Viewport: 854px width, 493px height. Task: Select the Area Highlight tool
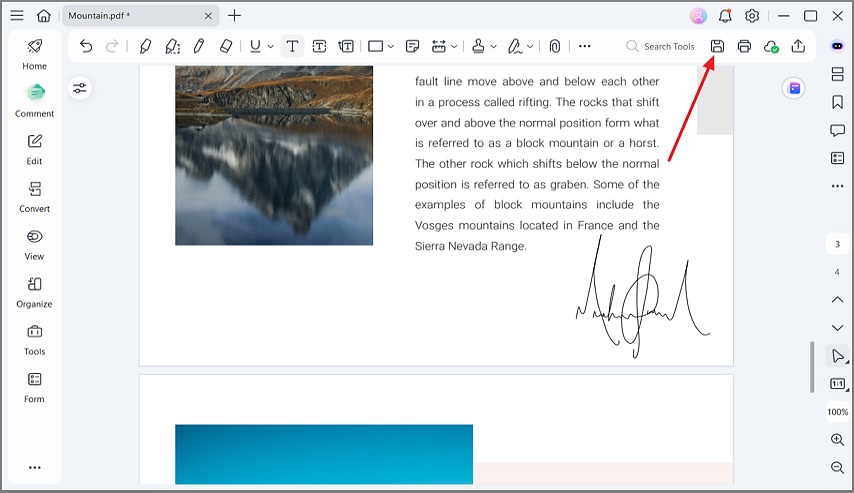point(172,46)
